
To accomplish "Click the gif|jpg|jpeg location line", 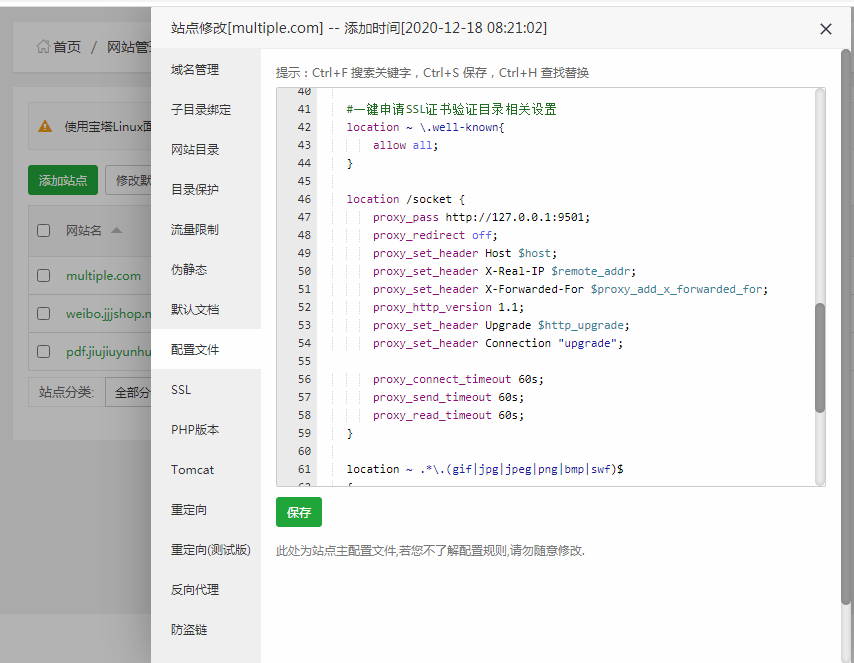I will pos(485,469).
